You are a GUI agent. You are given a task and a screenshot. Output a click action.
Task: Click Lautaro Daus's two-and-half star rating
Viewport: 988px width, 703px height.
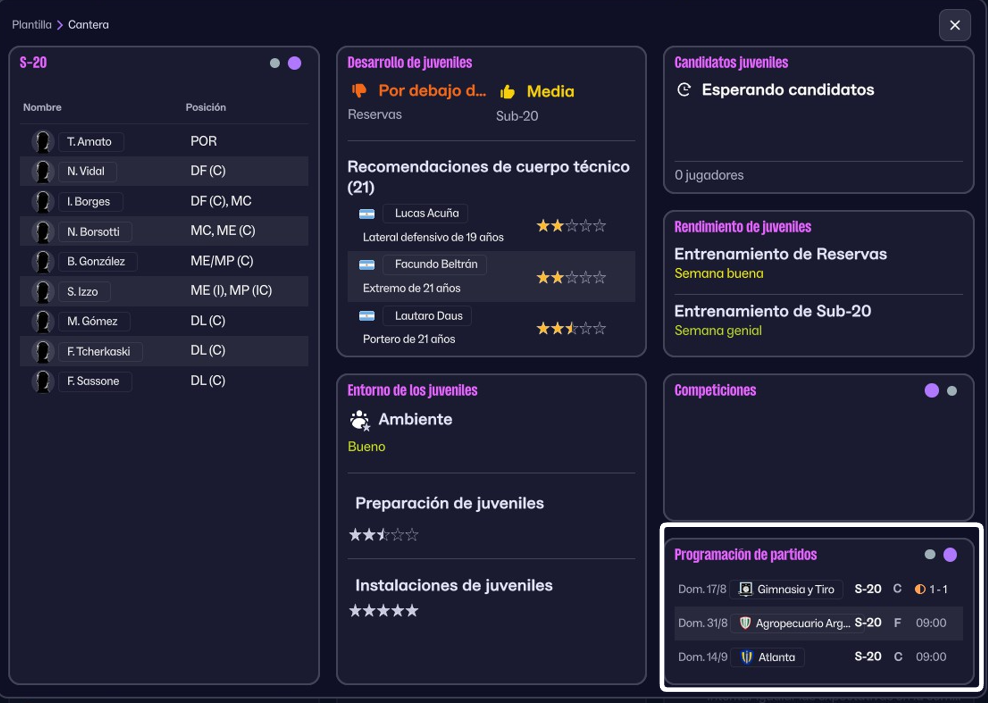571,328
